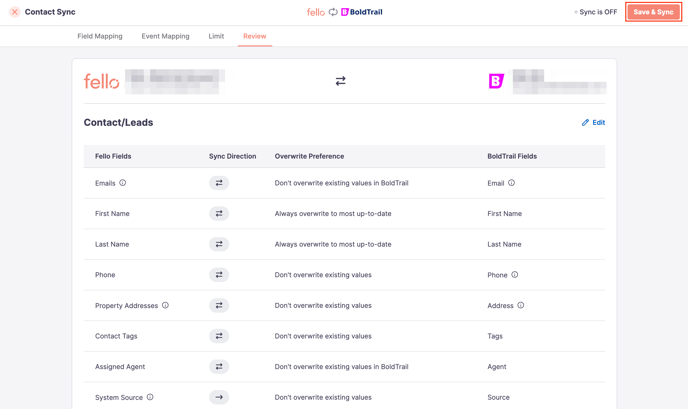Viewport: 688px width, 409px height.
Task: Click the First Name Fello field
Action: [112, 214]
